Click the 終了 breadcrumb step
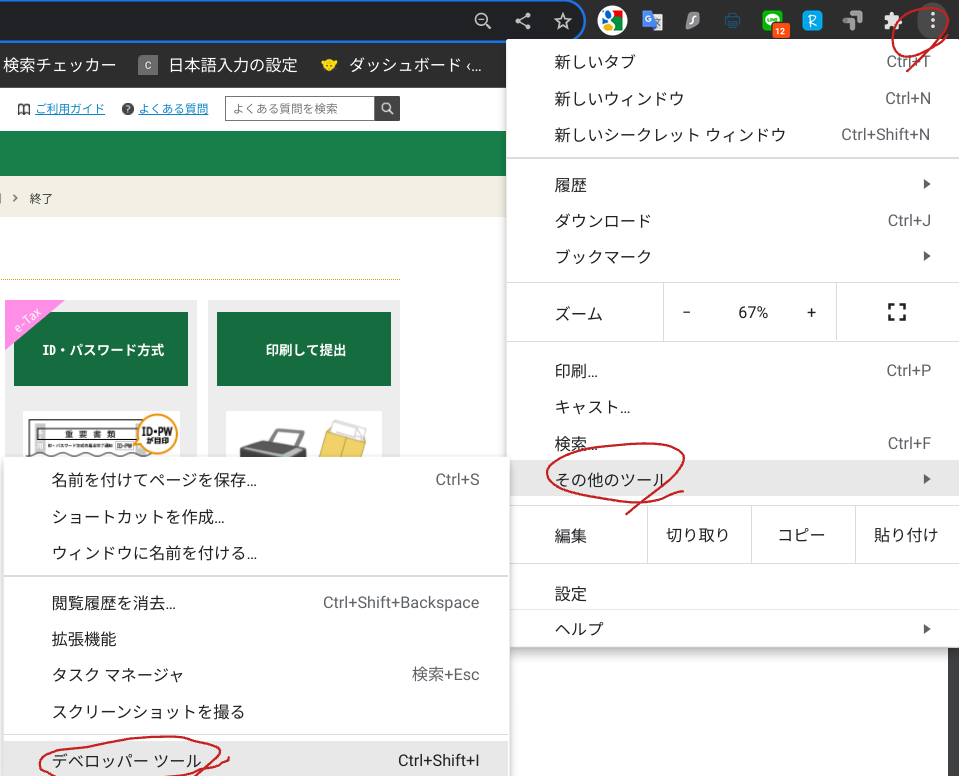 [41, 198]
